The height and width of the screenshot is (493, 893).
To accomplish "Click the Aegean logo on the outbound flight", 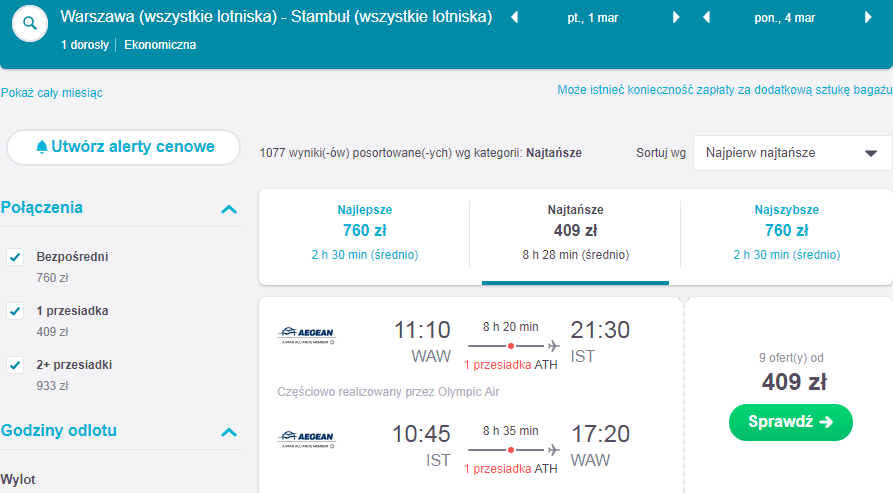I will [x=307, y=335].
